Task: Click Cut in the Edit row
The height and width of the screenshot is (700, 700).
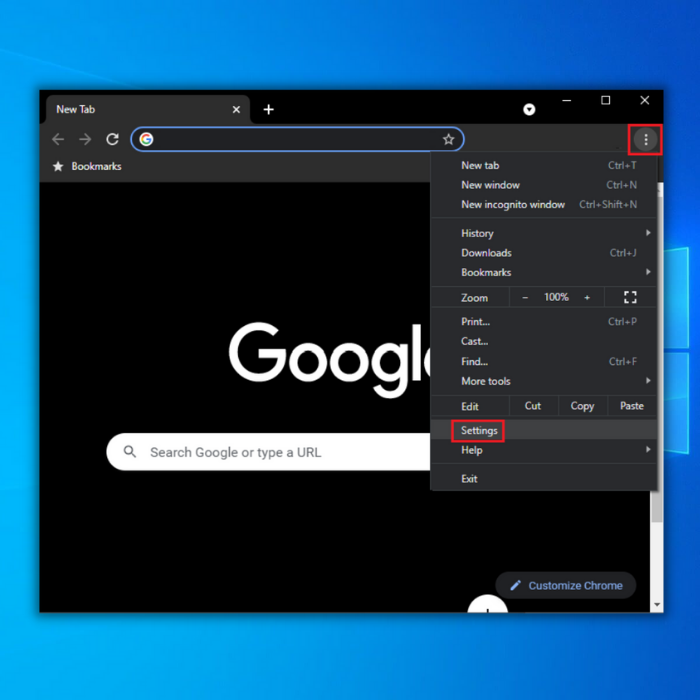Action: (x=533, y=406)
